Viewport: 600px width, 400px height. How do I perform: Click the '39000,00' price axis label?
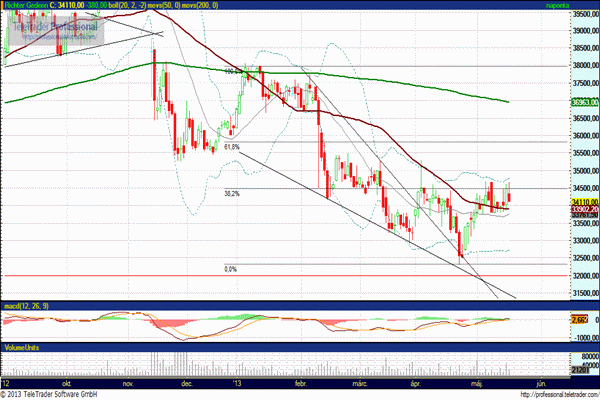[x=585, y=31]
